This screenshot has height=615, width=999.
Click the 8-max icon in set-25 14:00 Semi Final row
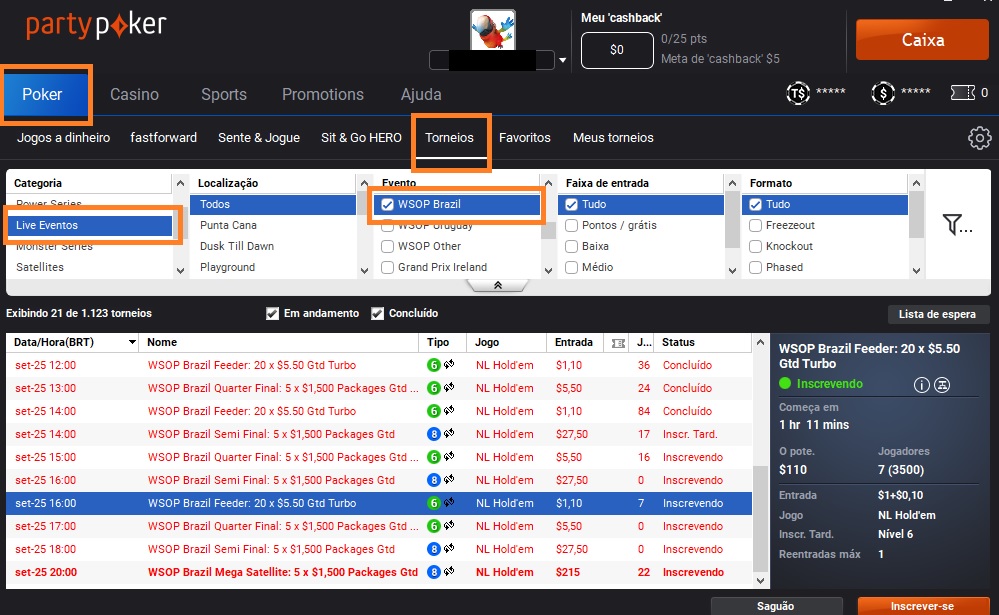point(433,434)
